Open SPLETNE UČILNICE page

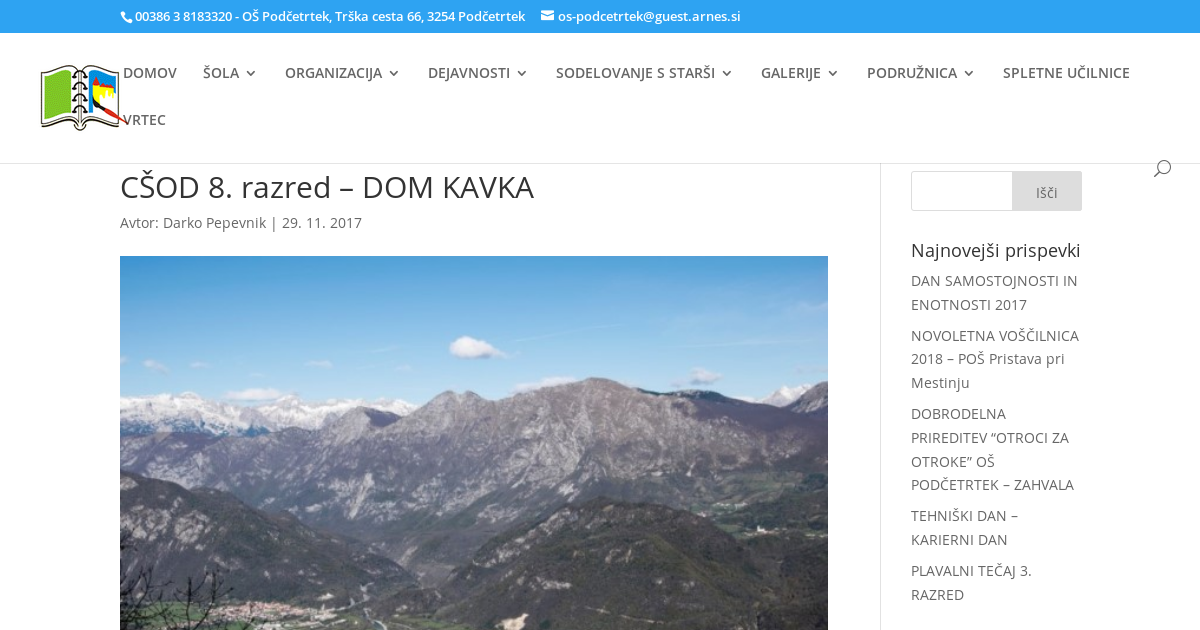[1066, 73]
